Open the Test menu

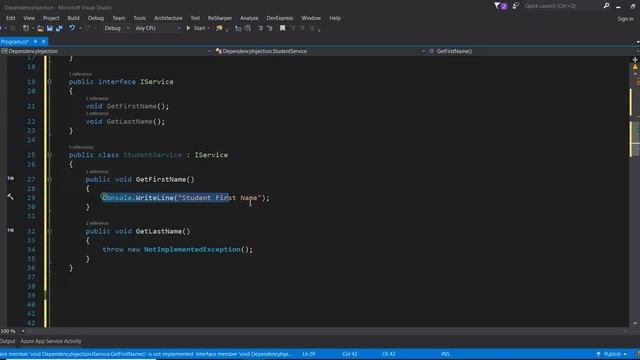(x=195, y=18)
